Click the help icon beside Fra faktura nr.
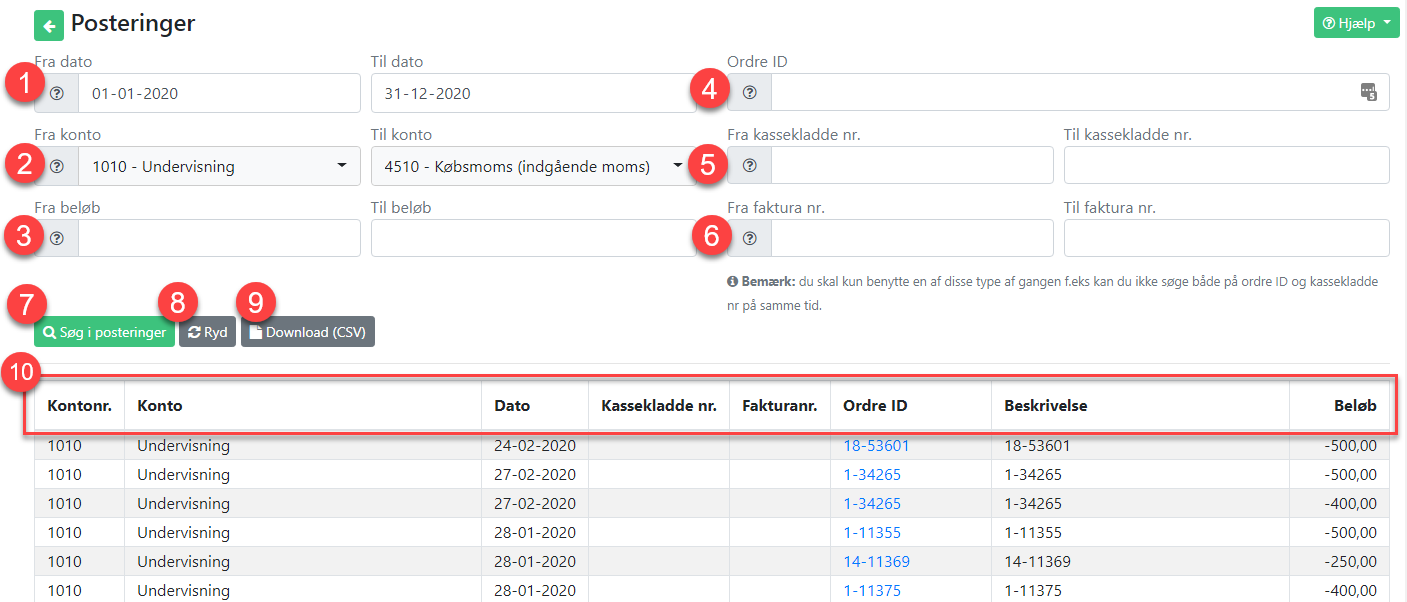Image resolution: width=1407 pixels, height=602 pixels. pyautogui.click(x=750, y=238)
